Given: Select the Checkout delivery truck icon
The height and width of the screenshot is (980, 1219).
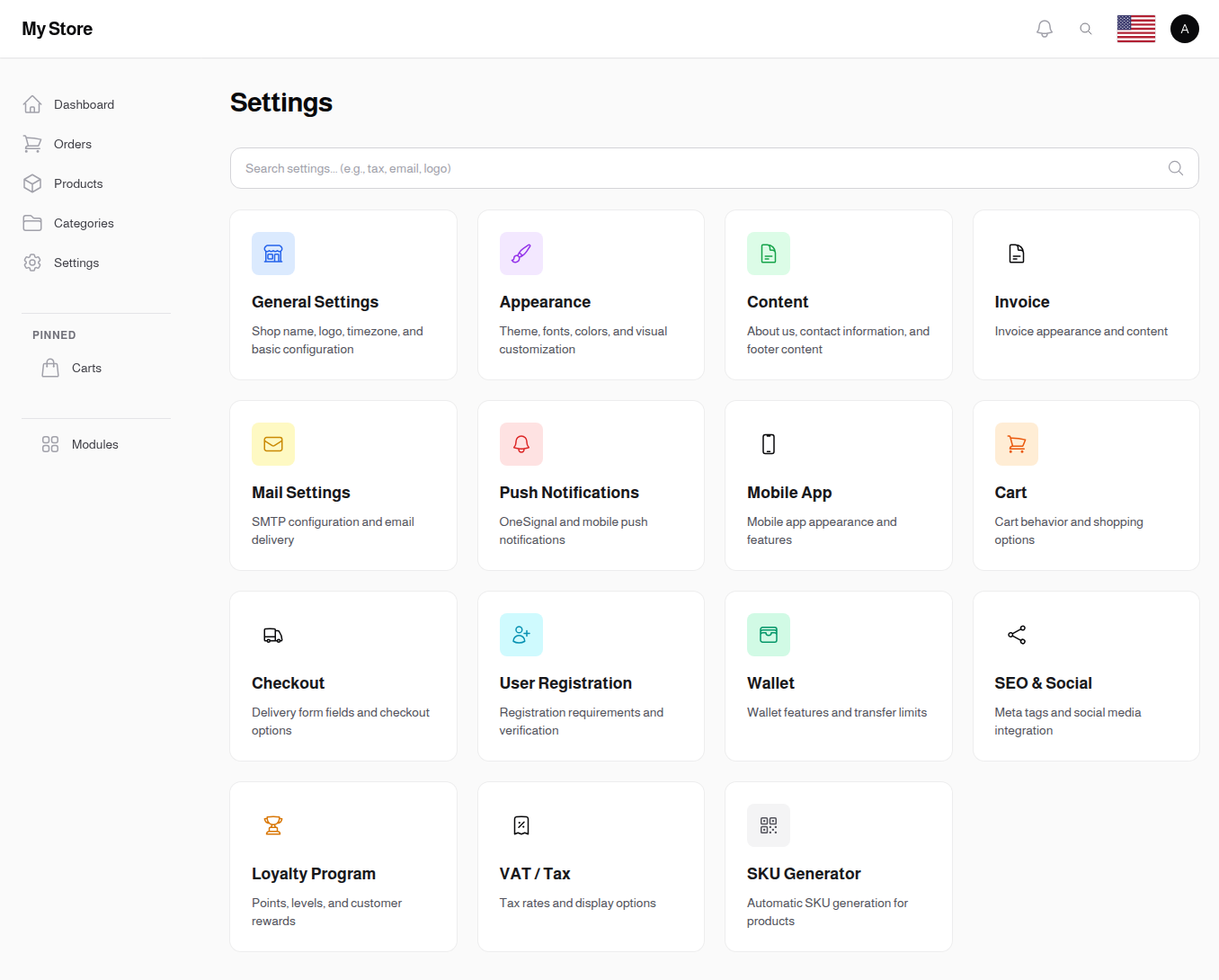Looking at the screenshot, I should (273, 634).
